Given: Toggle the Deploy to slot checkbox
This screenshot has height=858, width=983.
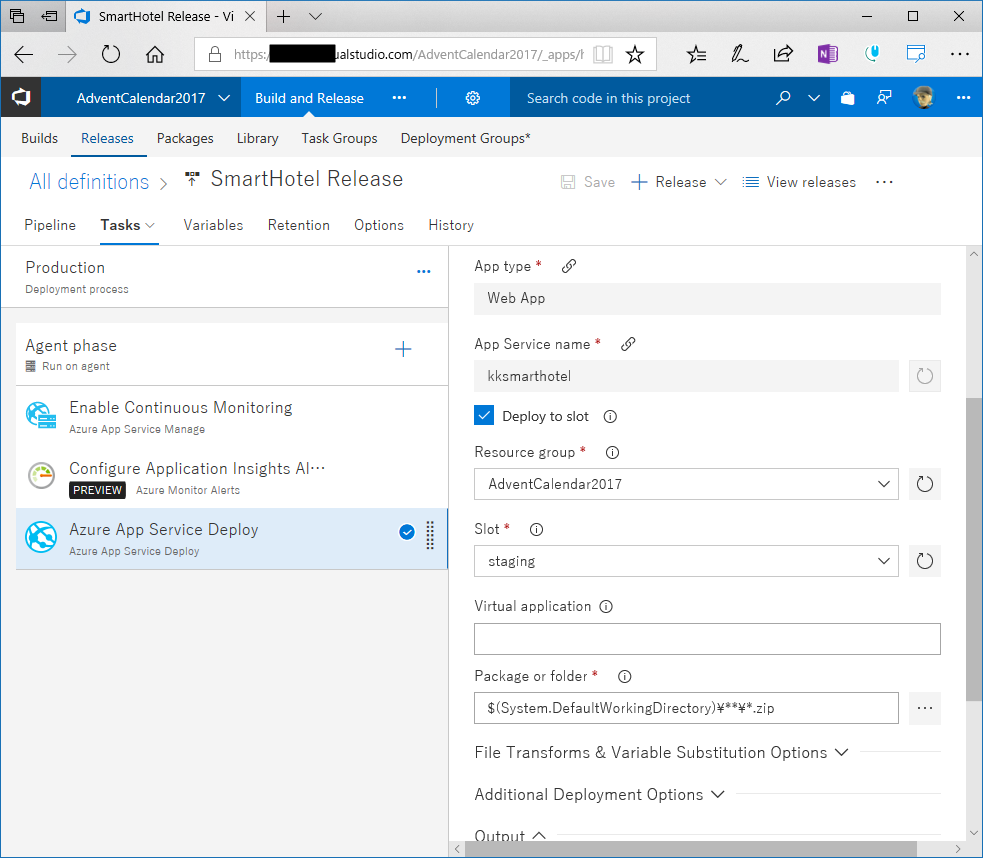Looking at the screenshot, I should (x=484, y=416).
